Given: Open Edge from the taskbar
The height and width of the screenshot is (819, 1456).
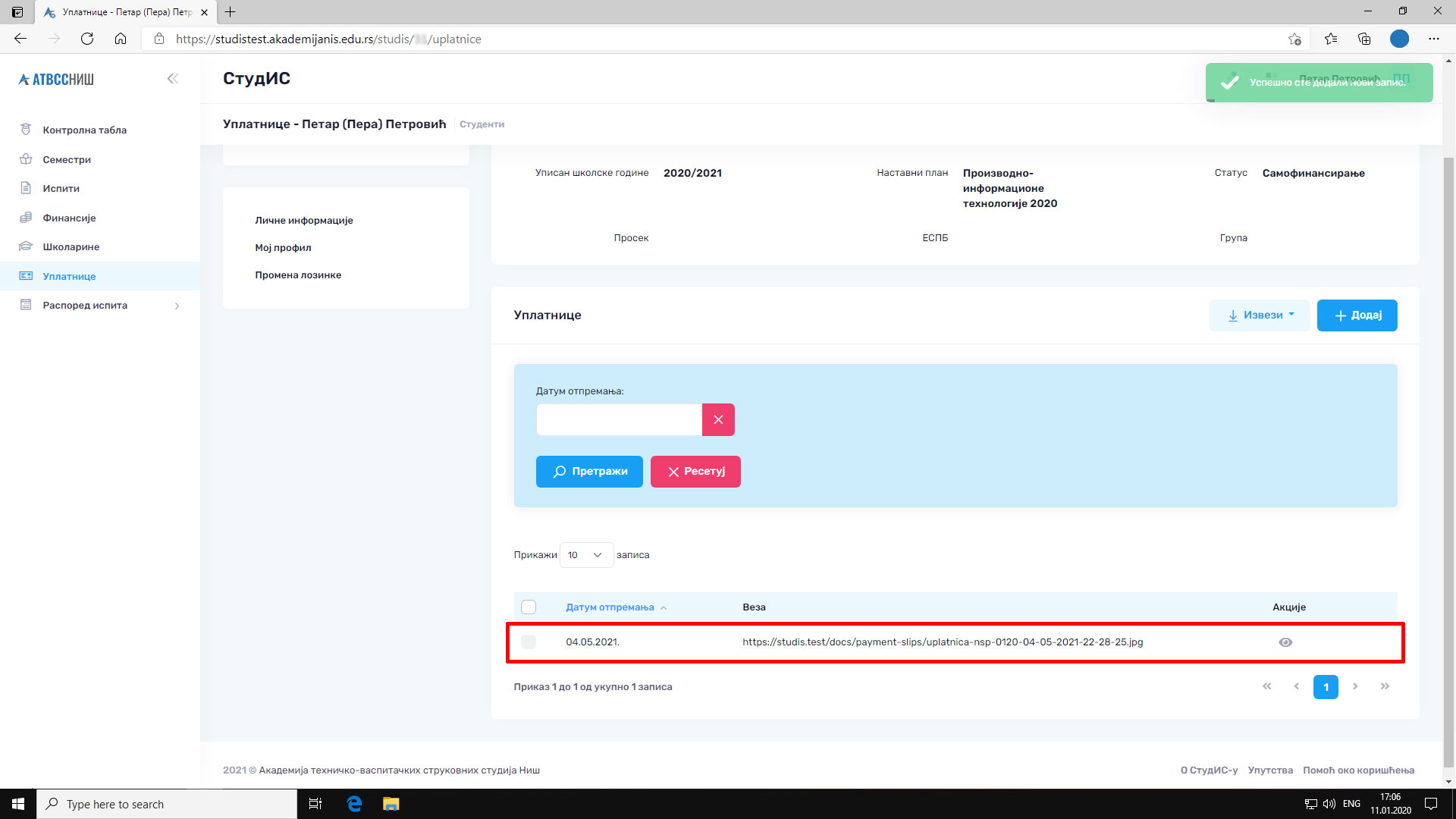Looking at the screenshot, I should tap(354, 804).
